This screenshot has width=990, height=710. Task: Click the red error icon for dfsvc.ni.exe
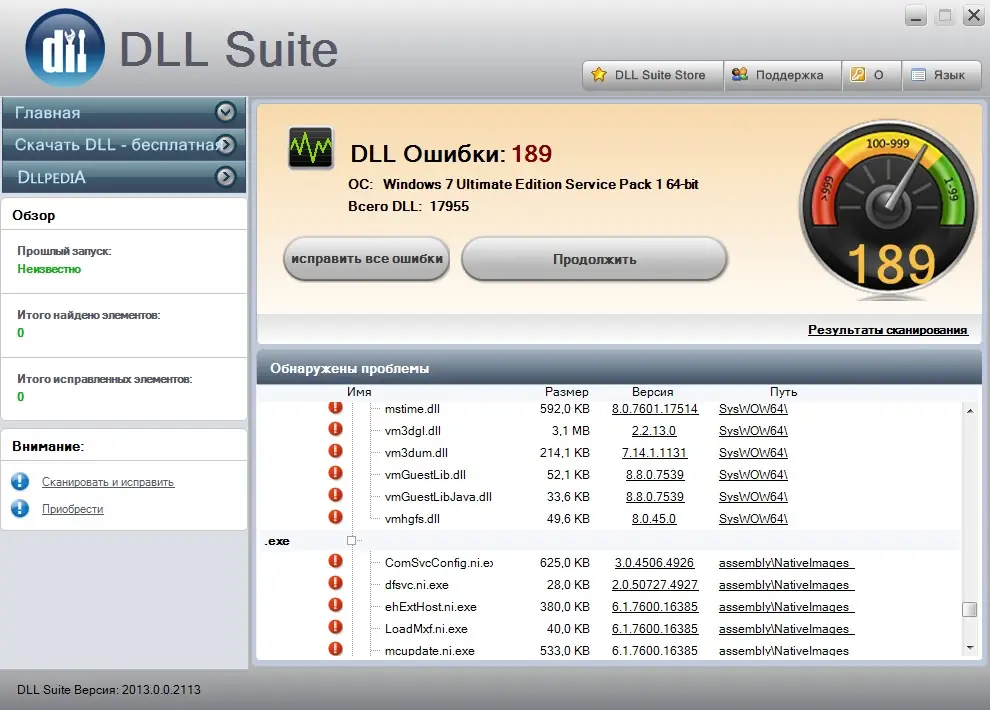[335, 583]
